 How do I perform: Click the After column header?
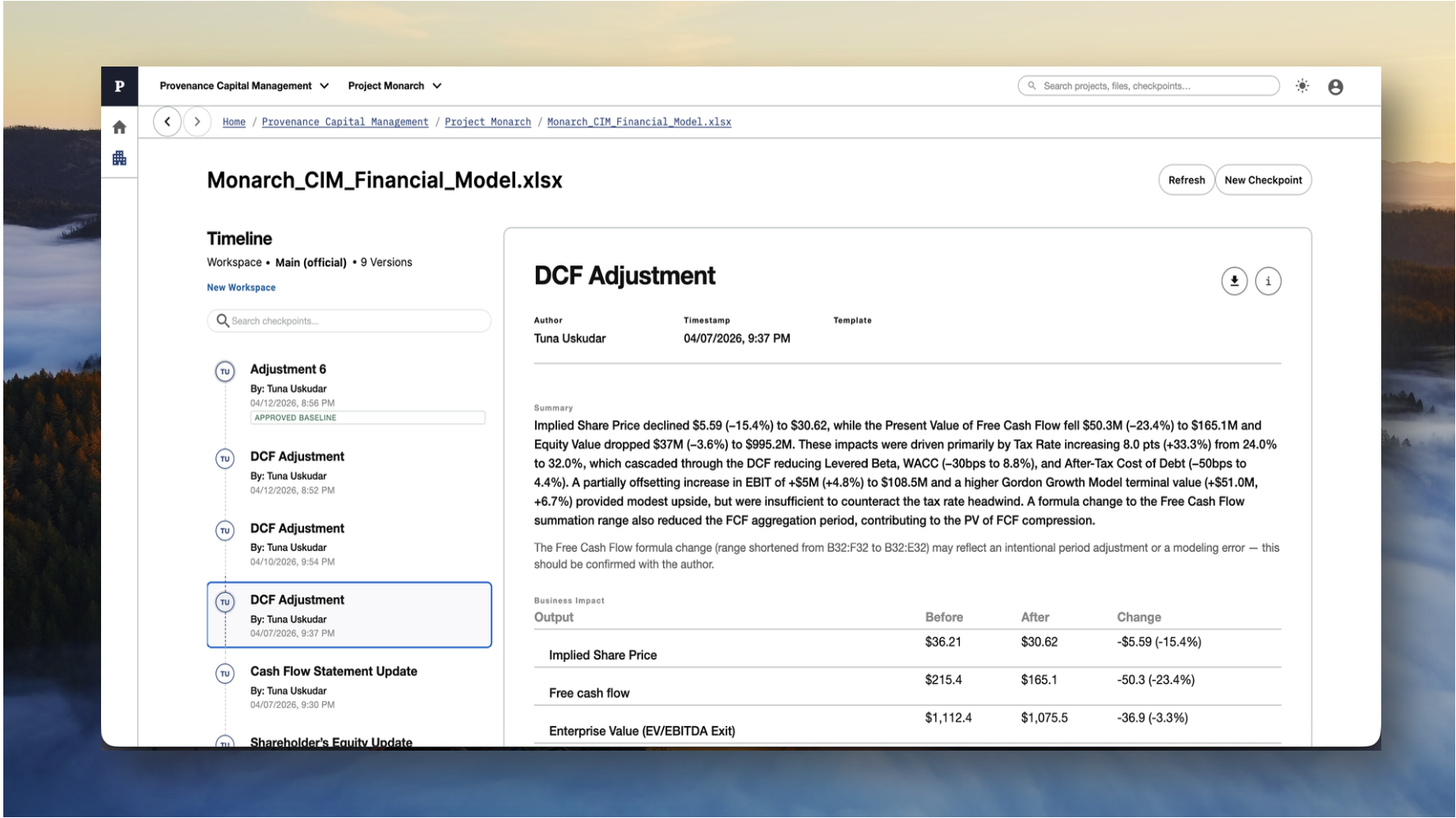click(x=1035, y=617)
